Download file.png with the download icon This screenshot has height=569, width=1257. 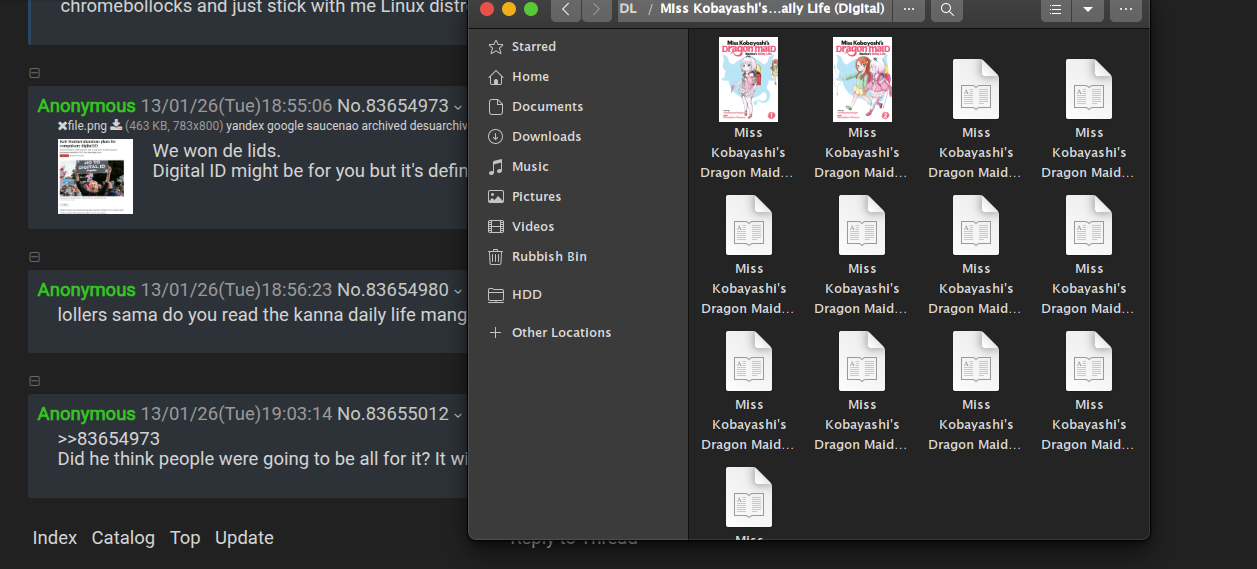(x=115, y=126)
